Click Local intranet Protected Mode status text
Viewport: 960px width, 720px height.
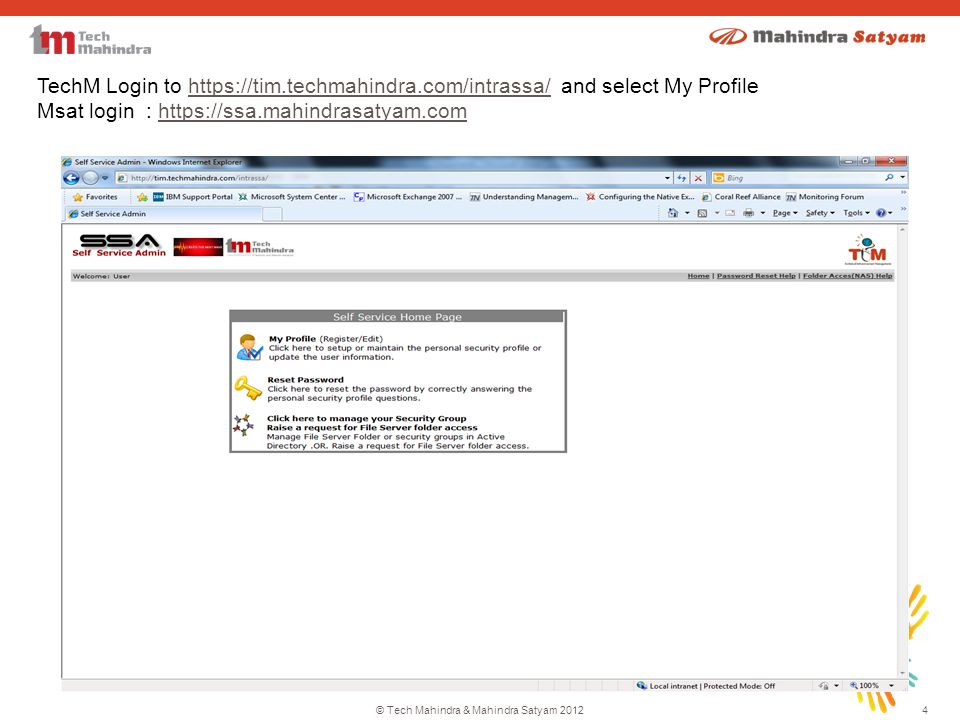point(712,686)
